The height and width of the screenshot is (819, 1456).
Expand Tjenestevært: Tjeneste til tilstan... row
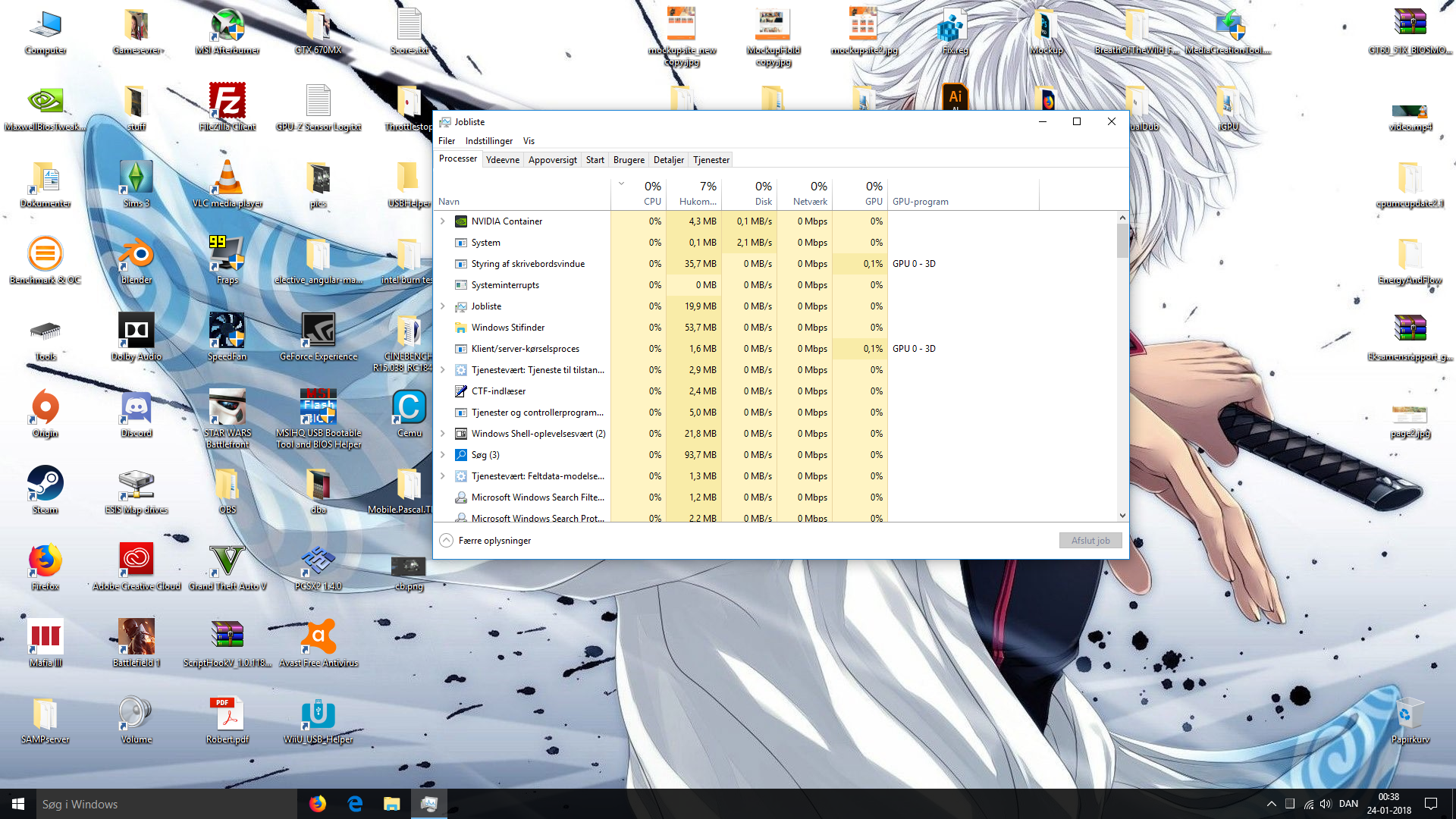pyautogui.click(x=443, y=370)
